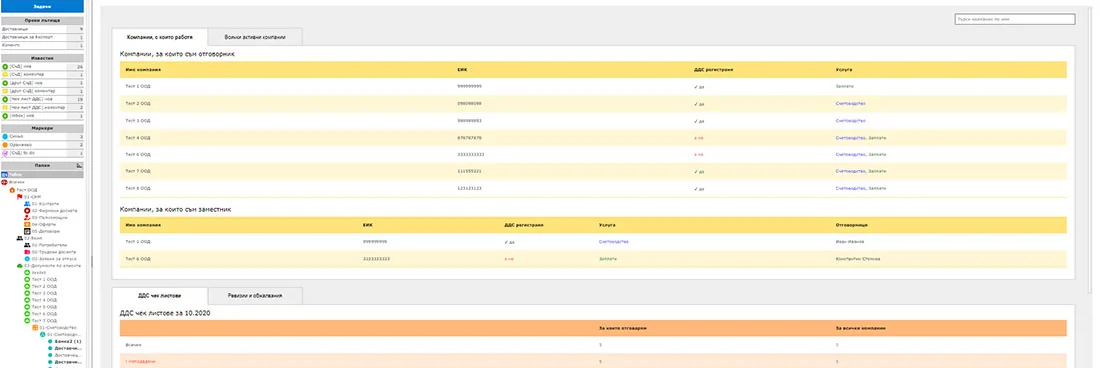
Task: Click 'Компании, за които съм заместник' heading
Action: (176, 209)
